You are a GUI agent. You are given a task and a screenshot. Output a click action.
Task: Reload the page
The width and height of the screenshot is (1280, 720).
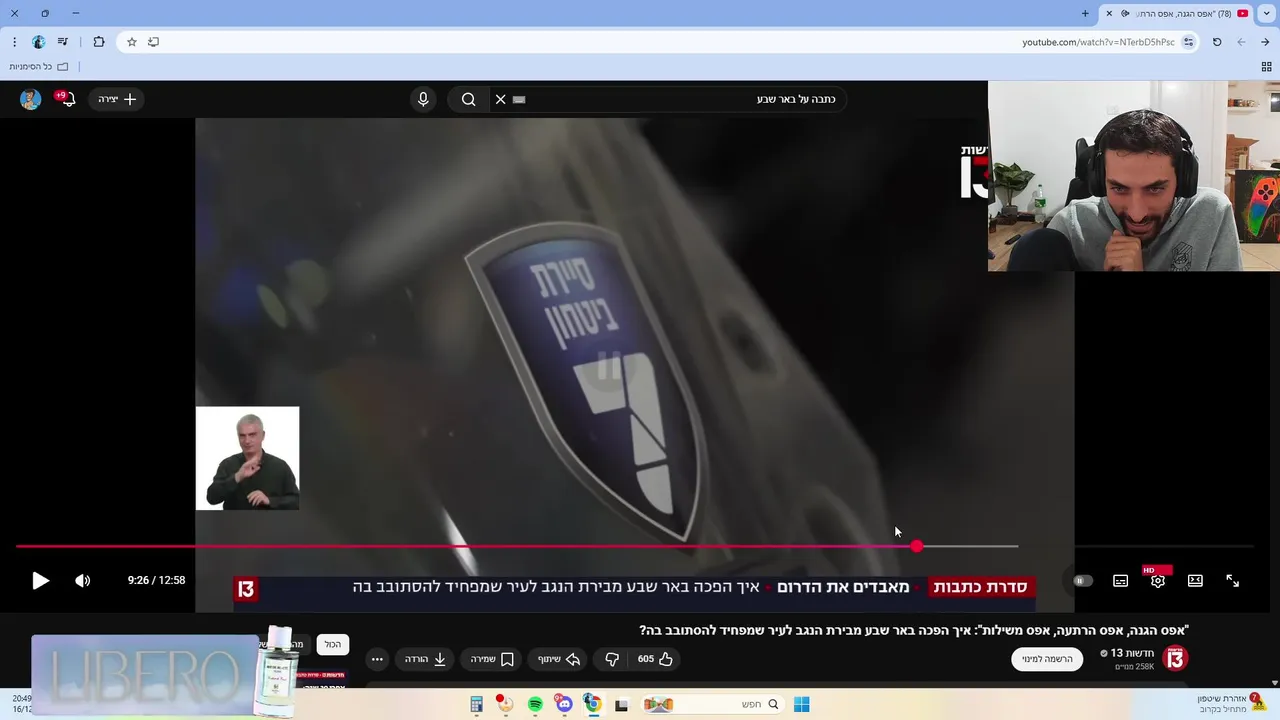coord(1217,42)
